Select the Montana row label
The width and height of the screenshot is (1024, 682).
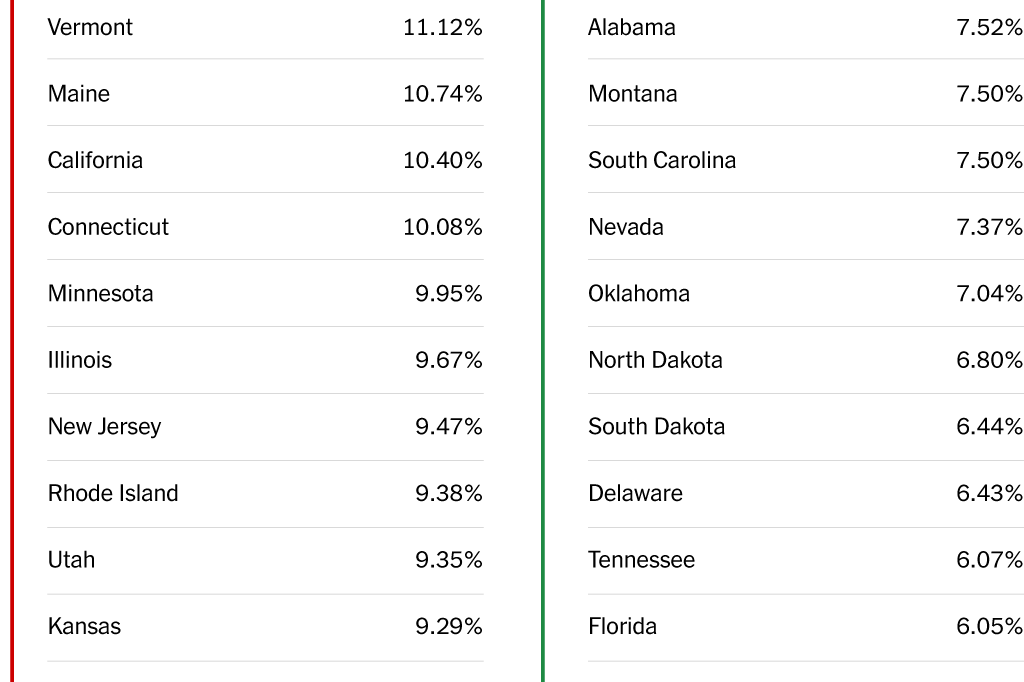pos(632,94)
